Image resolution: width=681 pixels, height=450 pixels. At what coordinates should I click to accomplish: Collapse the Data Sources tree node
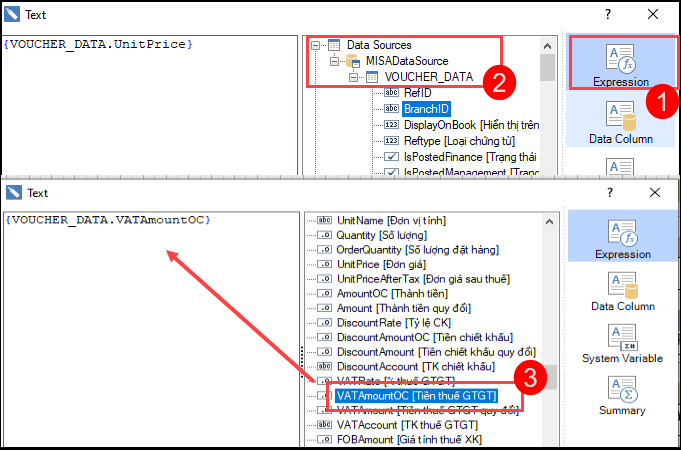click(316, 45)
